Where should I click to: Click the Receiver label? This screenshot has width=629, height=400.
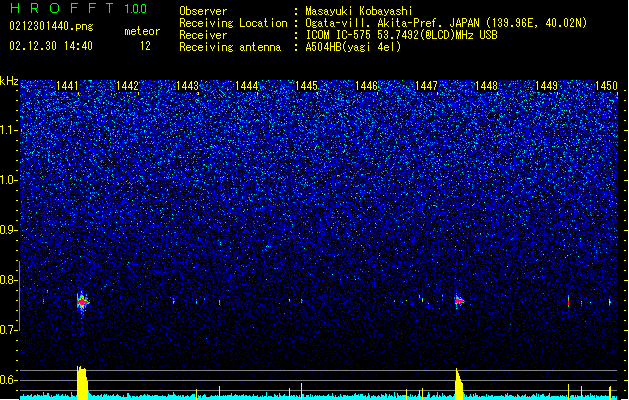203,35
